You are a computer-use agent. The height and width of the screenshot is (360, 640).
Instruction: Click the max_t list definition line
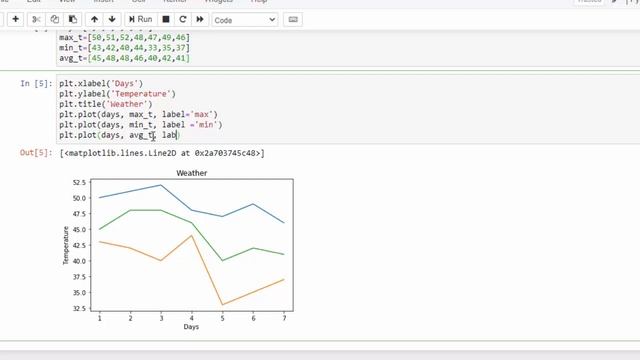[x=124, y=38]
